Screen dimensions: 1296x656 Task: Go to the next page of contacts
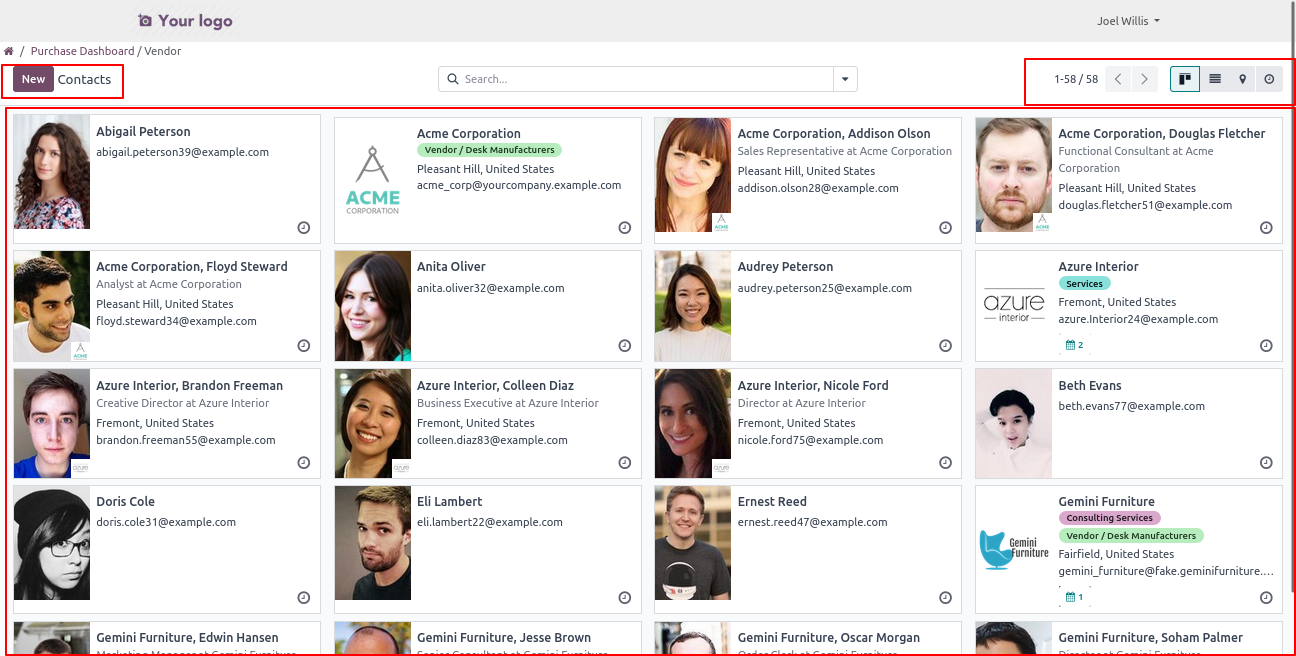(x=1145, y=79)
